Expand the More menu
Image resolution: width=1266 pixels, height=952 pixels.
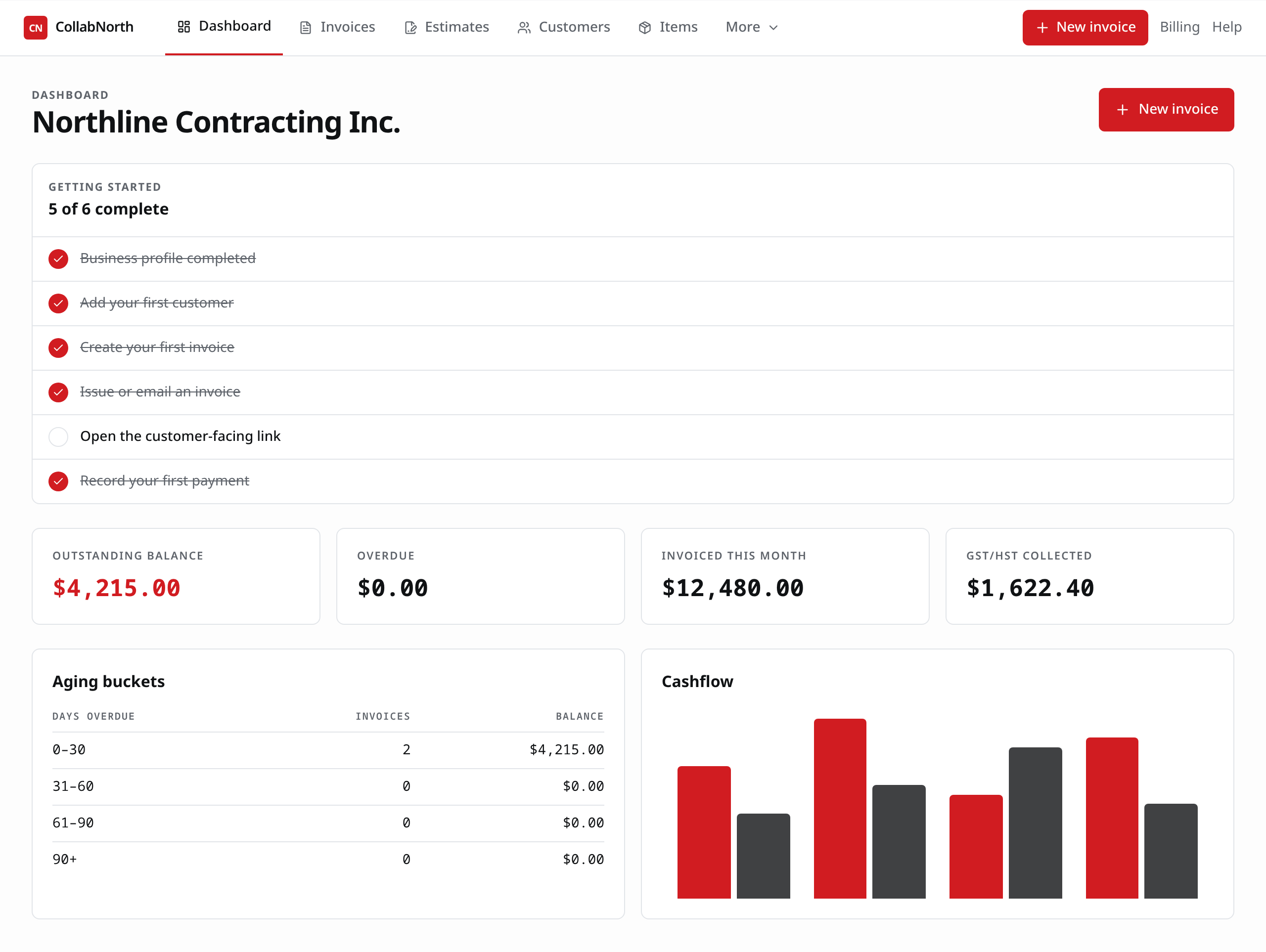752,28
